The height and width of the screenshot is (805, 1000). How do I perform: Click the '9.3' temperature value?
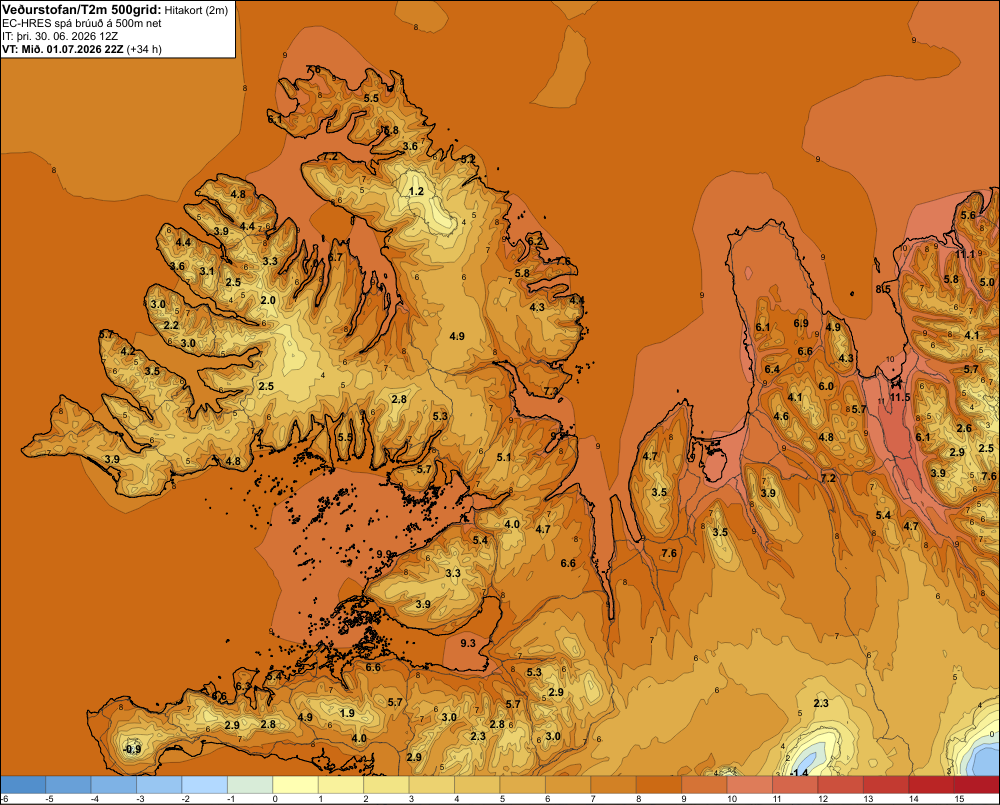coord(467,643)
